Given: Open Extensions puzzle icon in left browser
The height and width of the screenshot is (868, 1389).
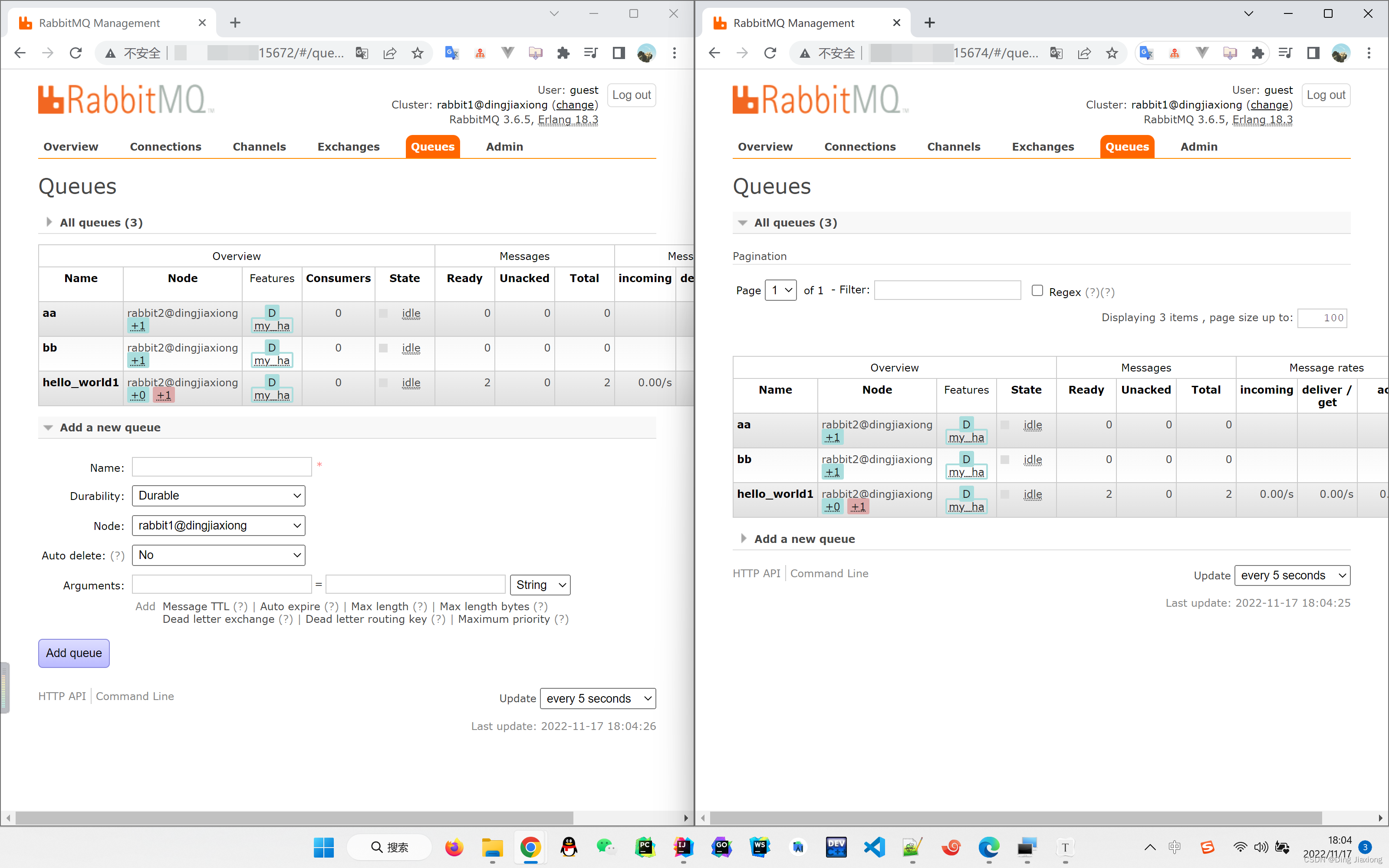Looking at the screenshot, I should pos(563,53).
